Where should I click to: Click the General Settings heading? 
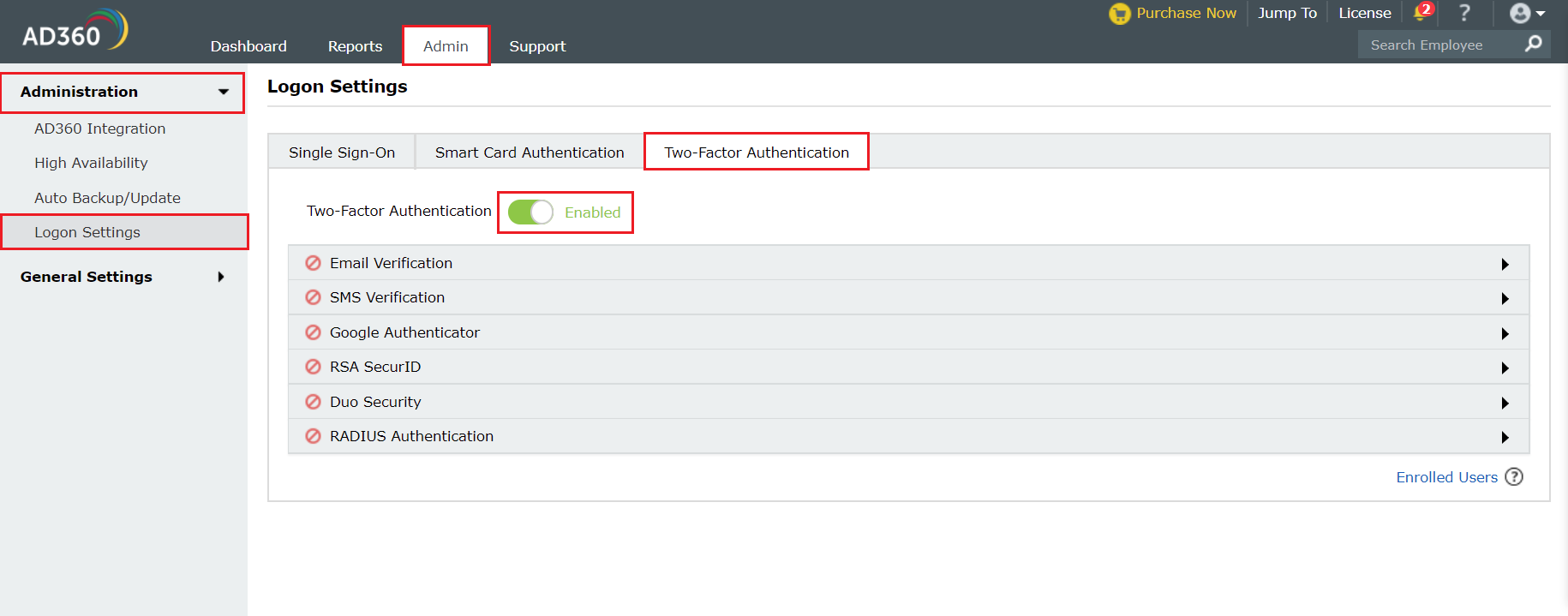coord(87,277)
